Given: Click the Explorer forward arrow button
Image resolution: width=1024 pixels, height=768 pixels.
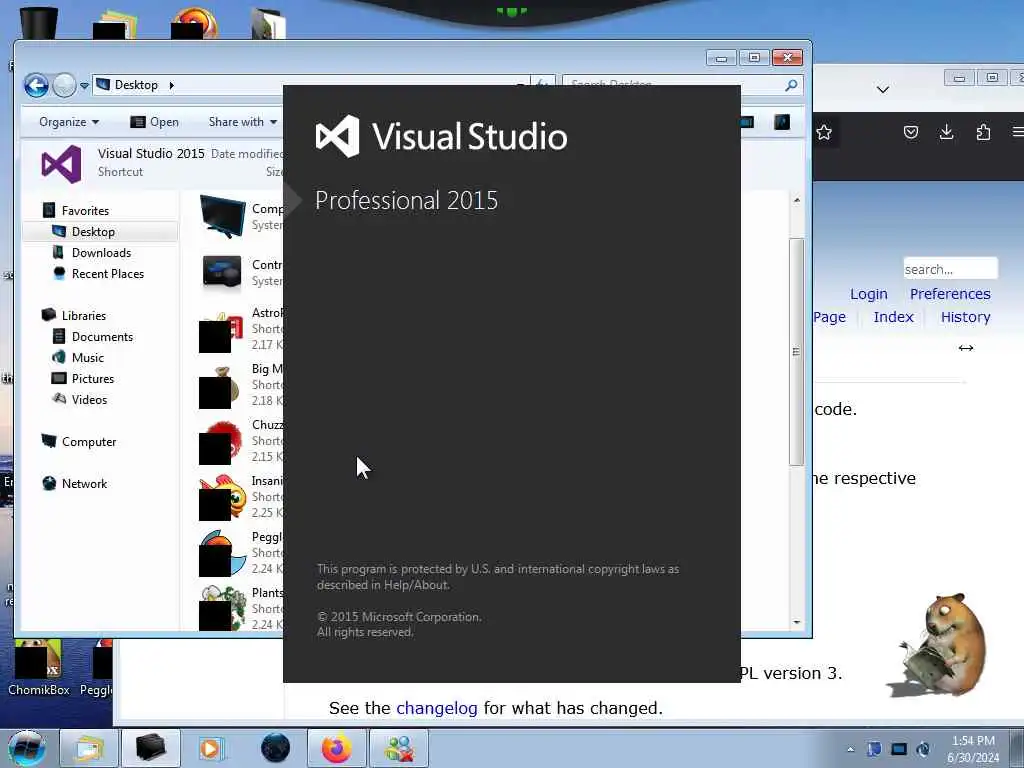Looking at the screenshot, I should (x=64, y=85).
